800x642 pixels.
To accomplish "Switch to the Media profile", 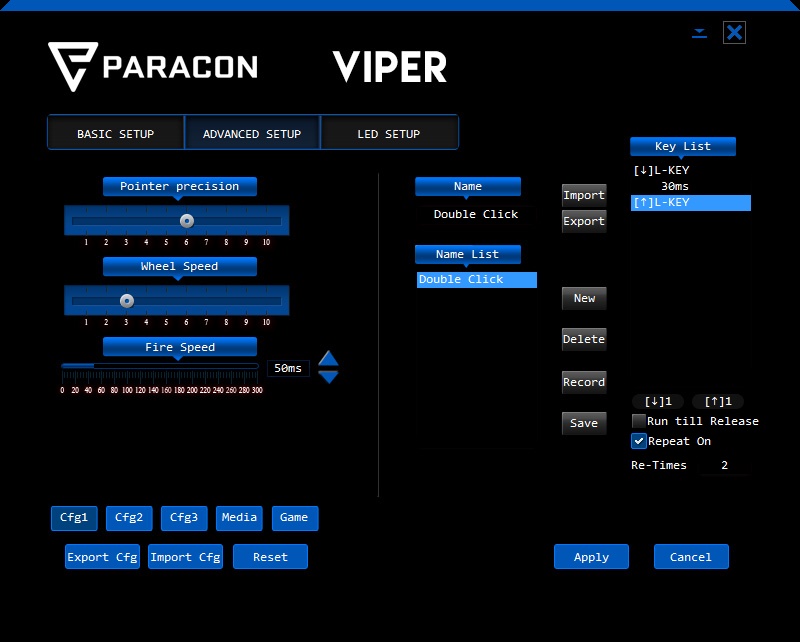I will [x=239, y=518].
